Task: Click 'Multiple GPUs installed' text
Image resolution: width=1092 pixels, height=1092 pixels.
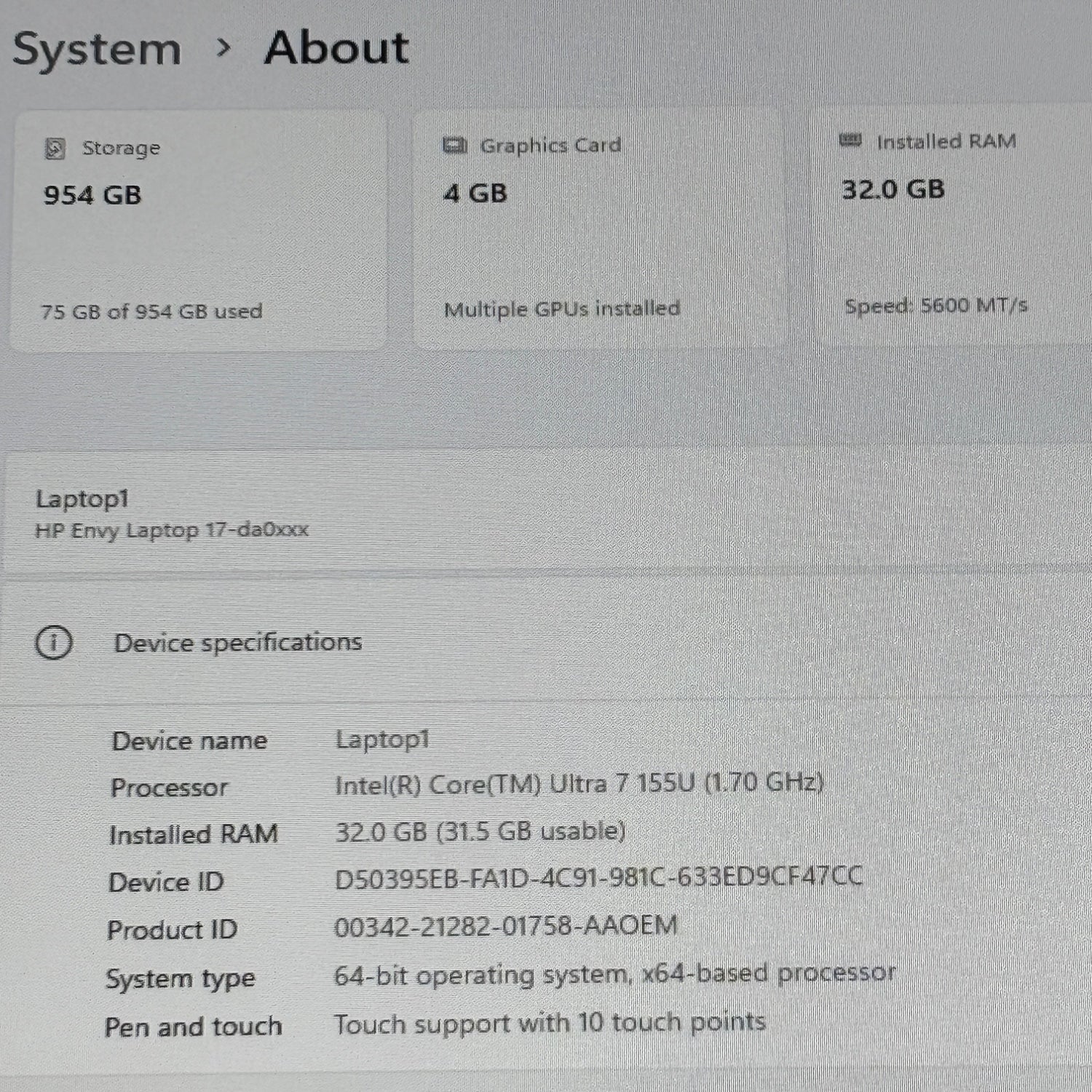Action: click(562, 309)
